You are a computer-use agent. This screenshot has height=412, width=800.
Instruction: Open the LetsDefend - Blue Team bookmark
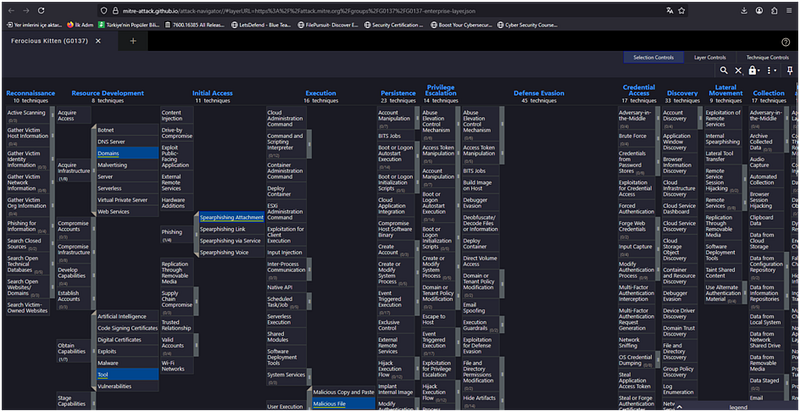(x=262, y=24)
